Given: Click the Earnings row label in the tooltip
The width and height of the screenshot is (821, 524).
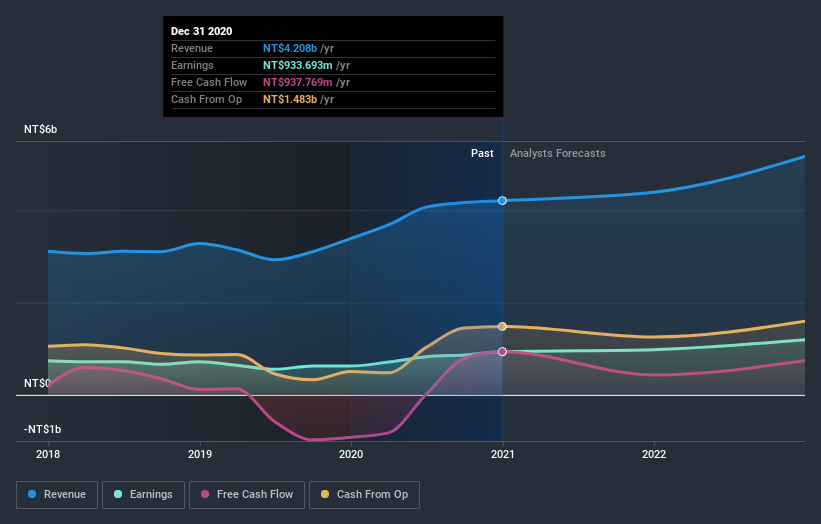Looking at the screenshot, I should point(192,65).
